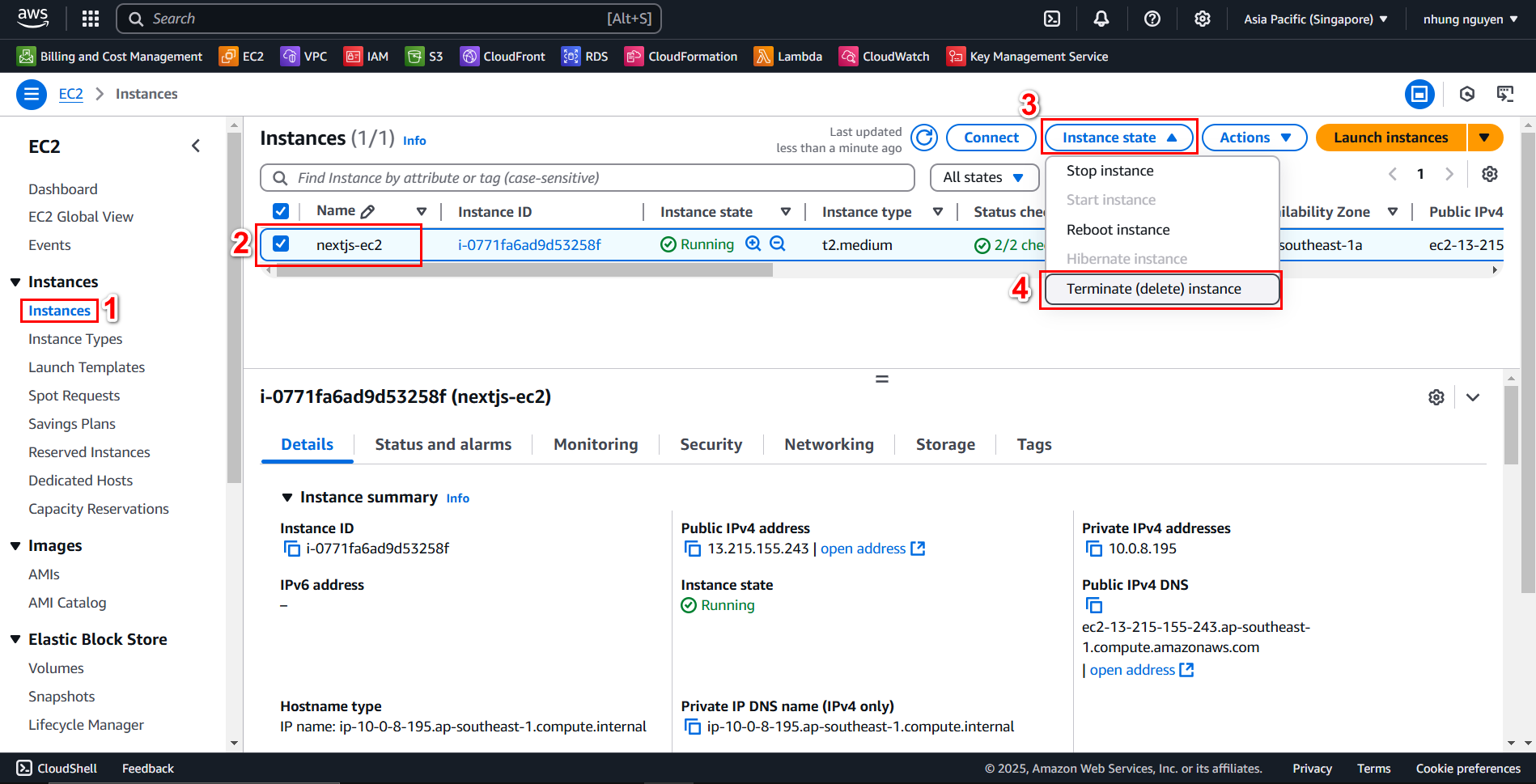
Task: Open the CloudWatch service shortcut
Action: click(x=884, y=57)
